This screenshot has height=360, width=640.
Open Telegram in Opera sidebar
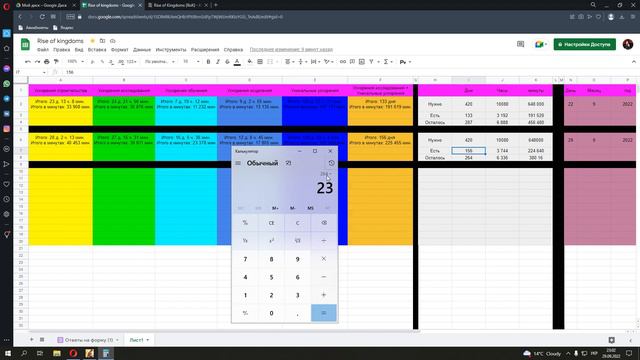[7, 99]
